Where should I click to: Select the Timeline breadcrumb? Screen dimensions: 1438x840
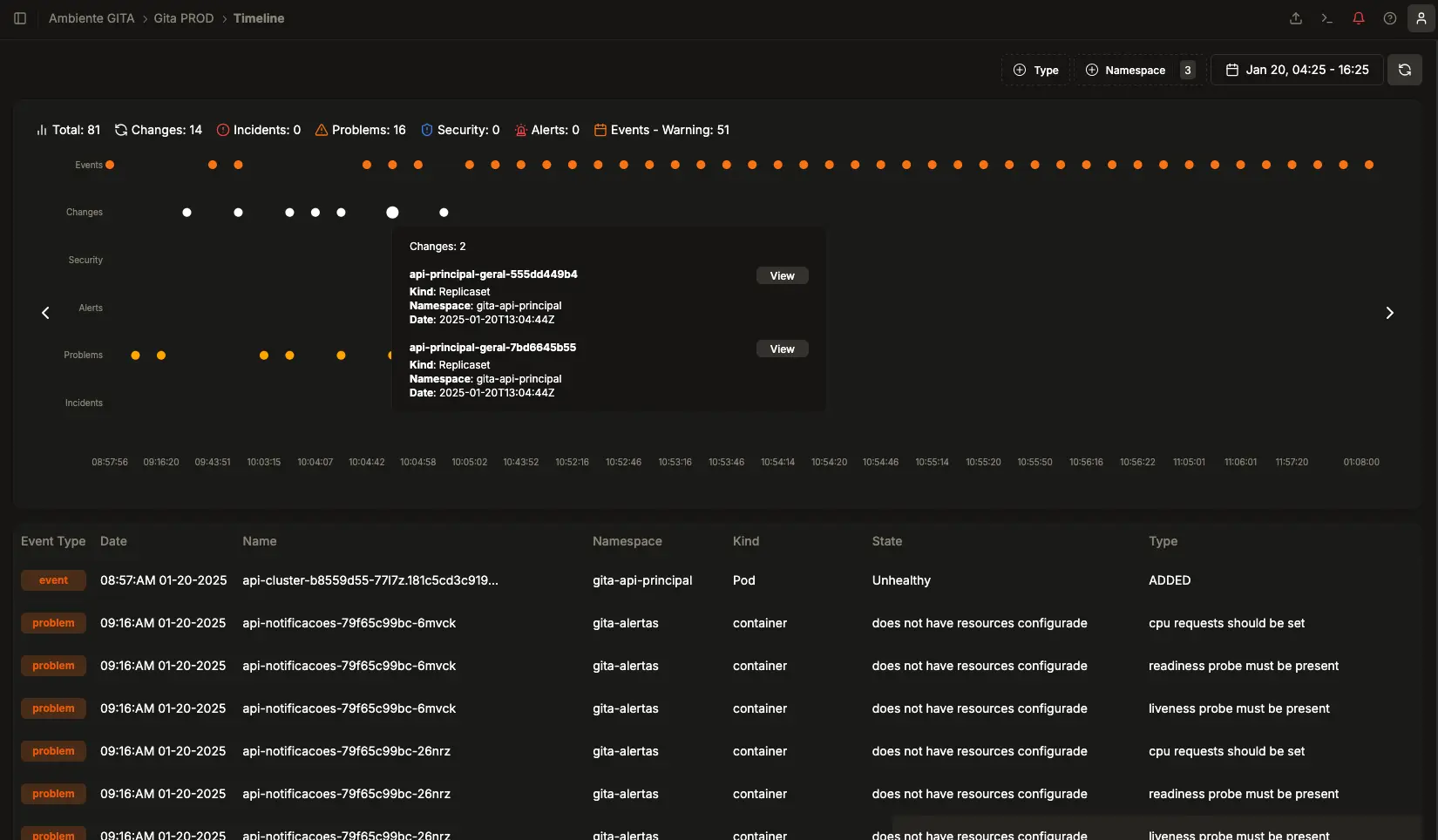(259, 18)
